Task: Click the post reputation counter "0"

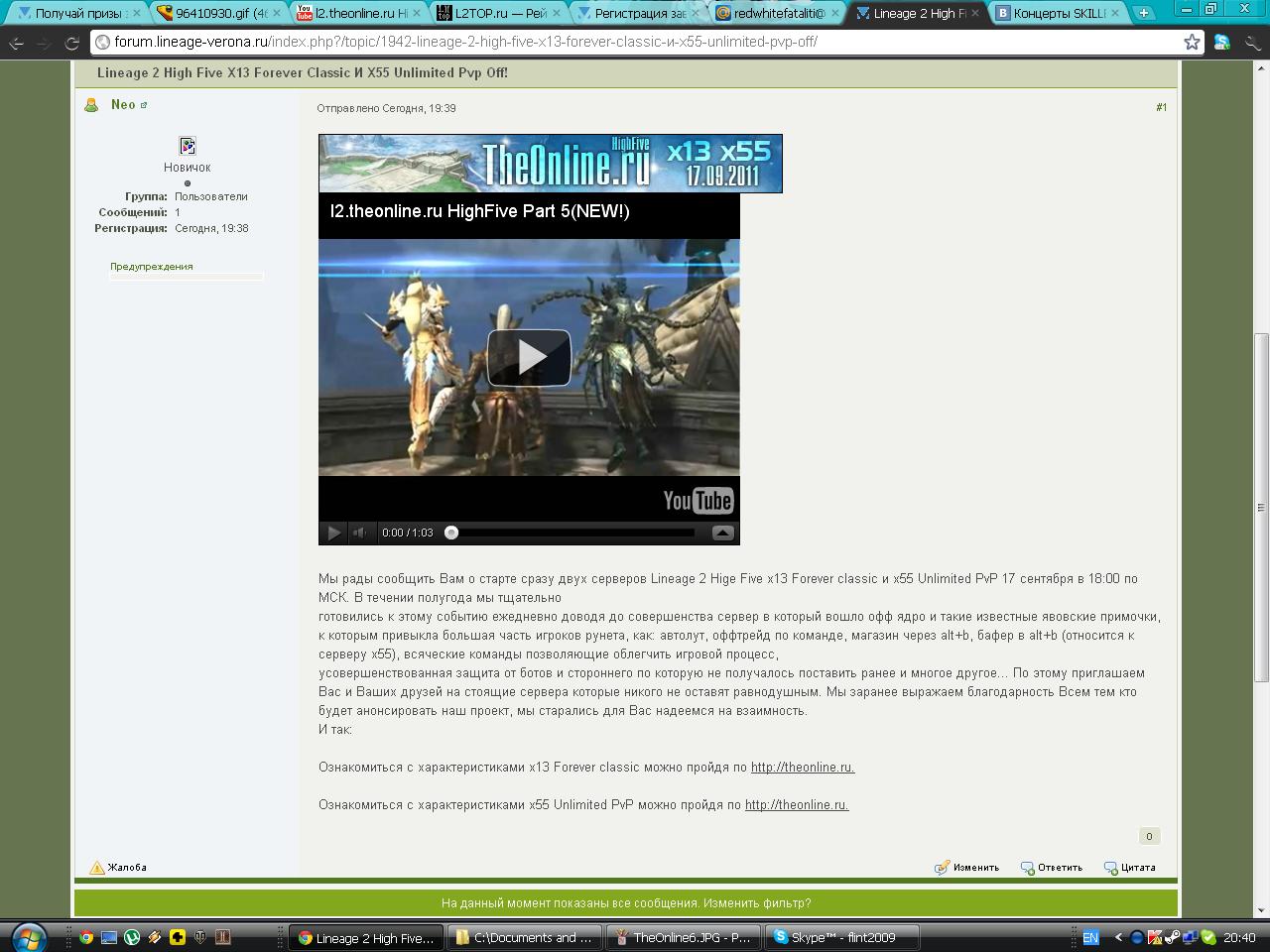Action: [x=1149, y=836]
